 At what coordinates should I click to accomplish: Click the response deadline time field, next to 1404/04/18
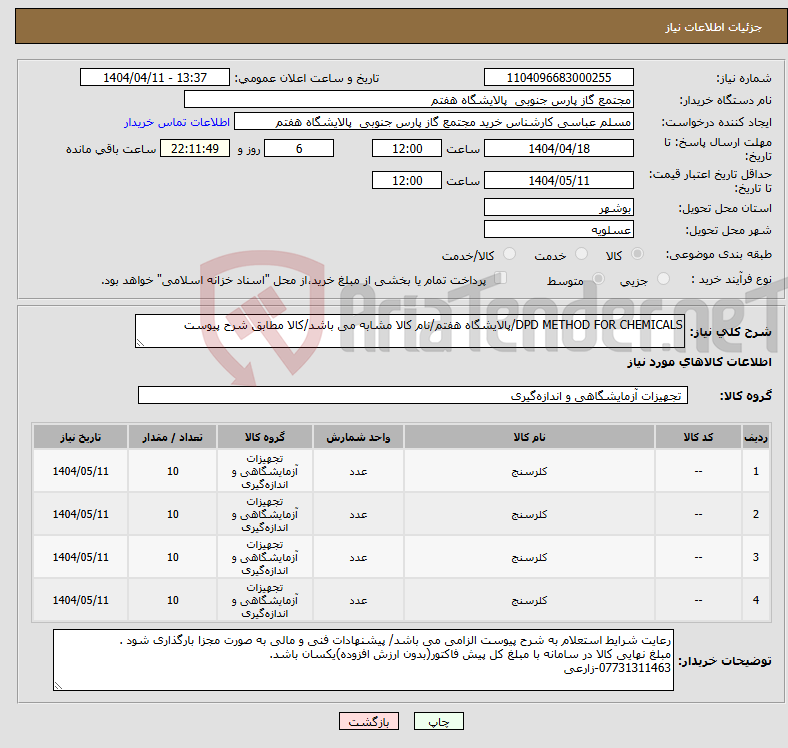[x=407, y=148]
